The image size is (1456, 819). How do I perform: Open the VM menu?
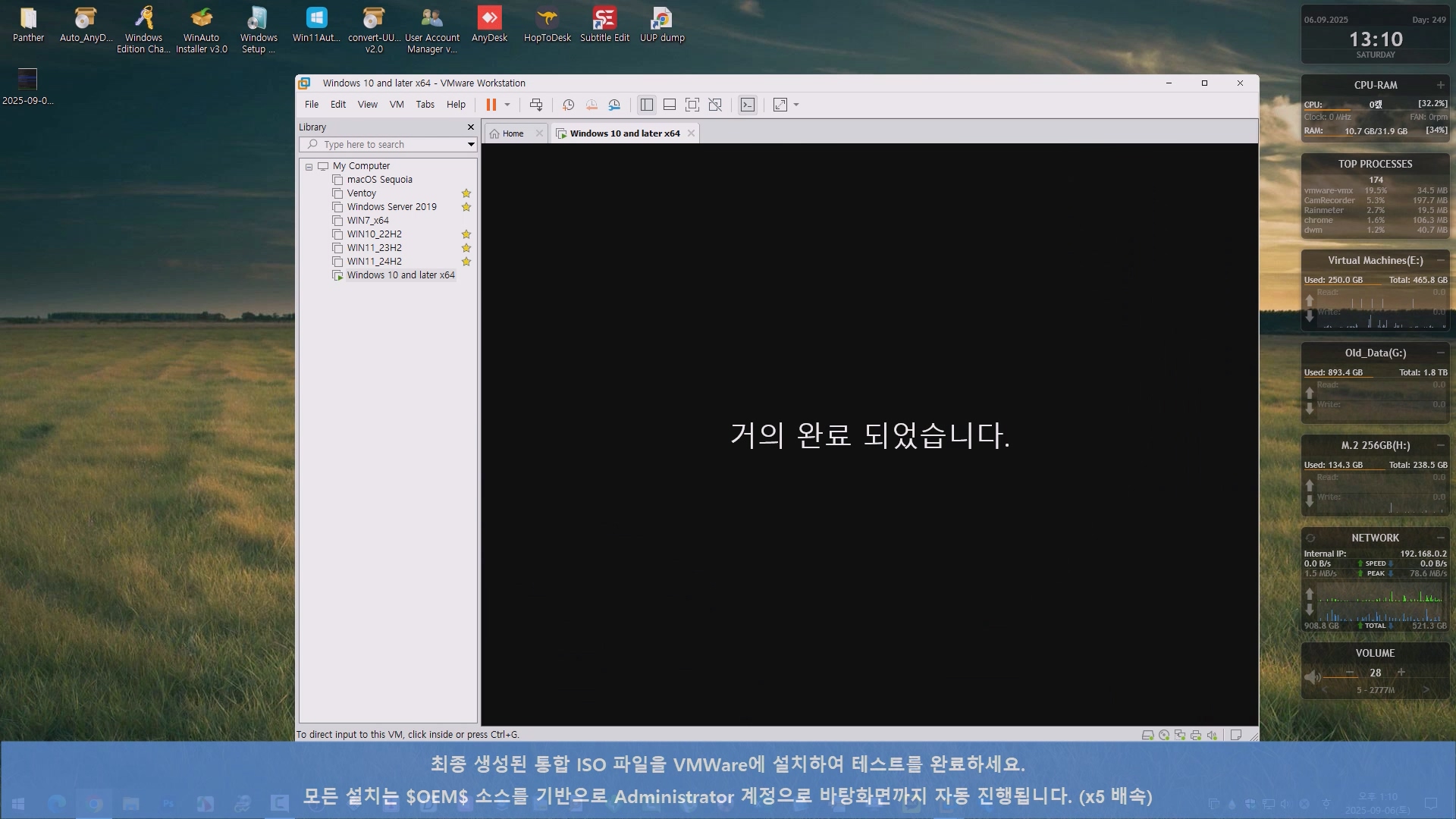(397, 105)
